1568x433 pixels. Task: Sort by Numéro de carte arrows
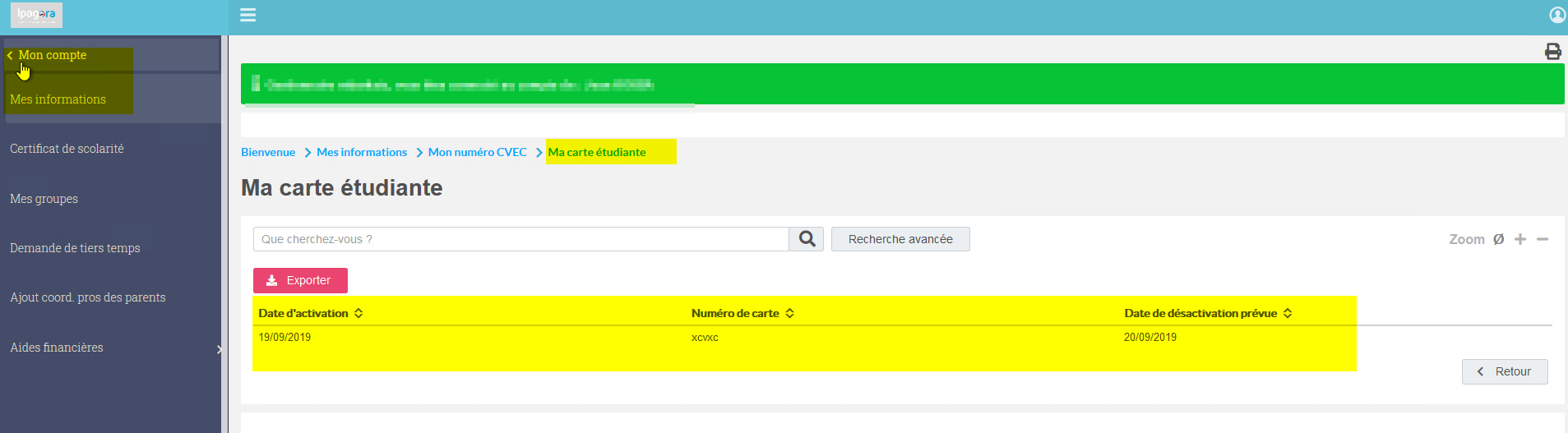789,313
